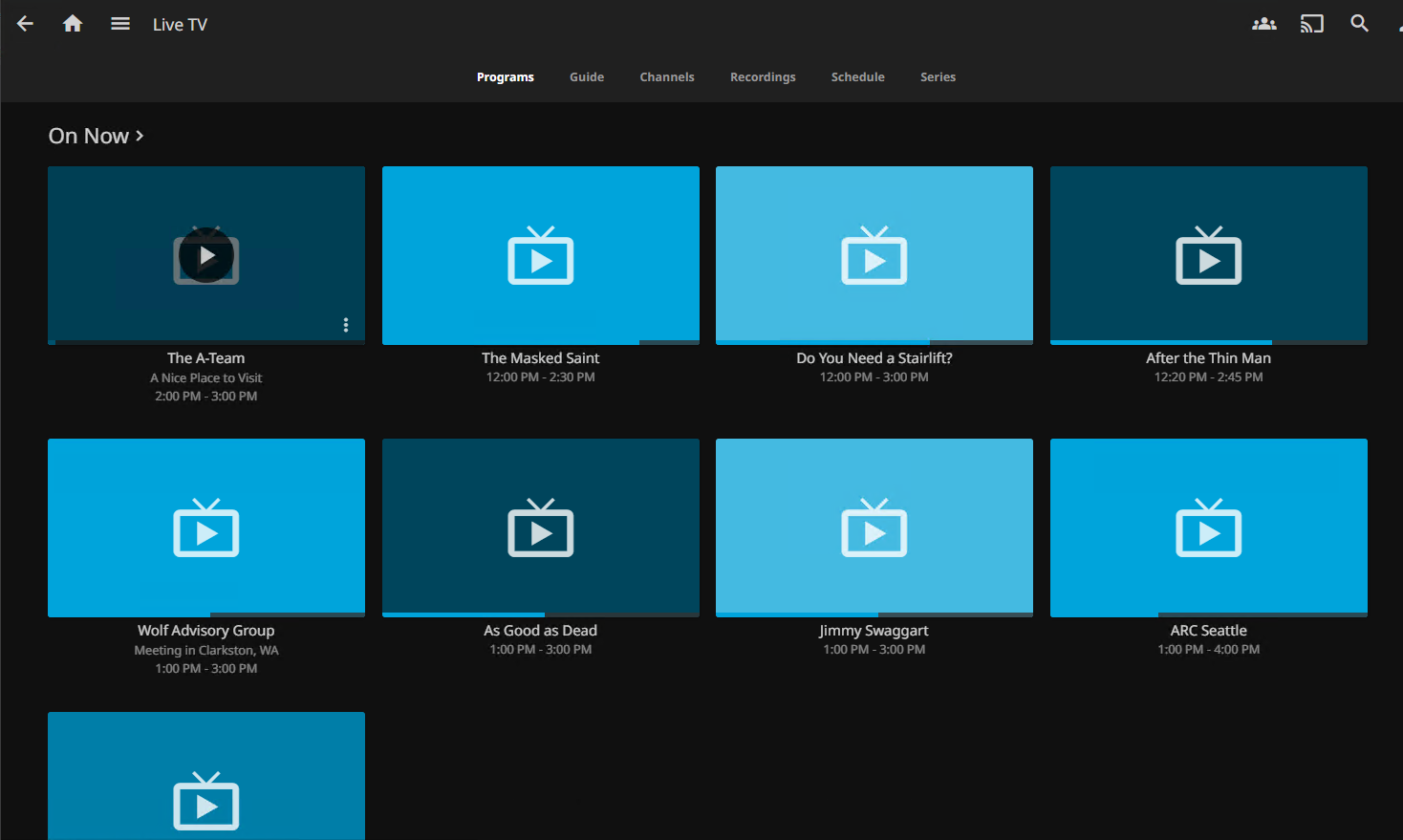Open the Do You Need a Stairlift? thumbnail
The image size is (1403, 840).
pyautogui.click(x=874, y=254)
